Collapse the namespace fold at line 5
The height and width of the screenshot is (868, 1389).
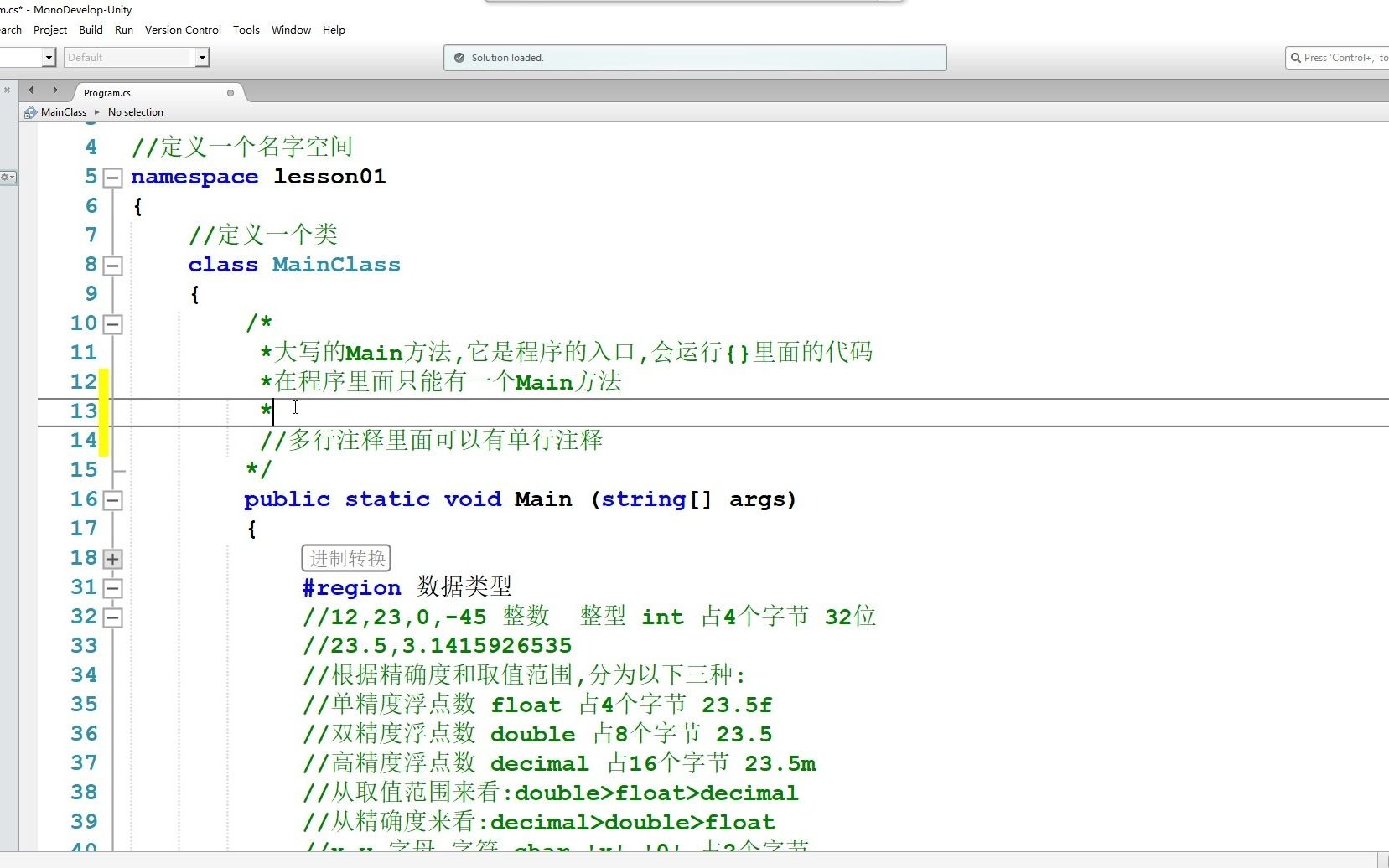tap(113, 178)
